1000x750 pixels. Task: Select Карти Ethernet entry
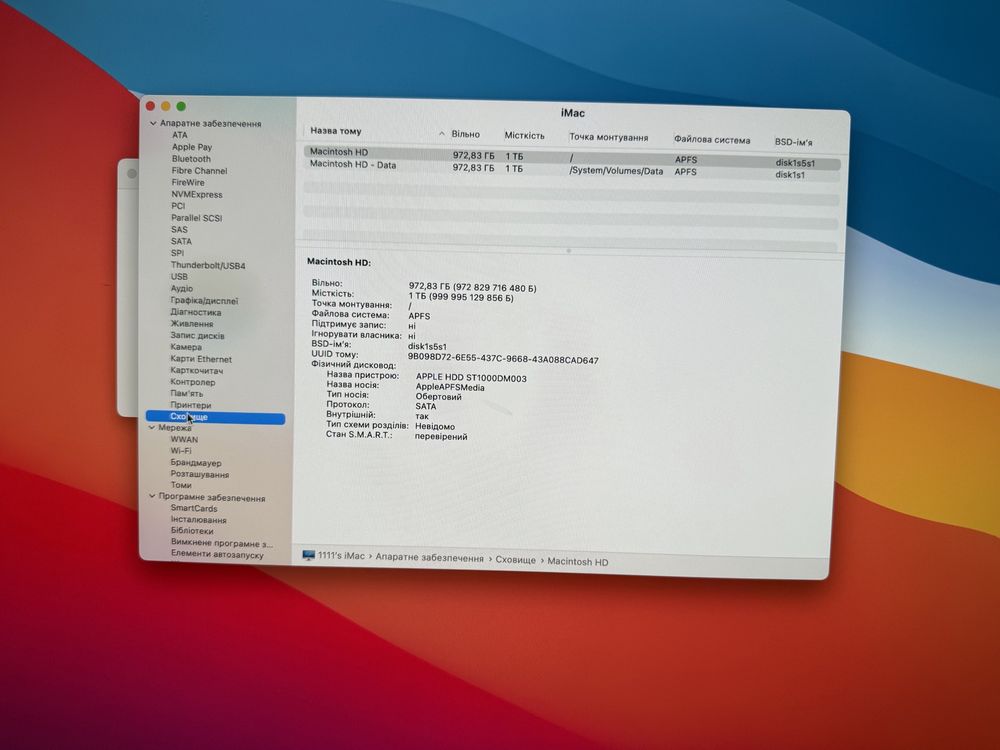(201, 359)
